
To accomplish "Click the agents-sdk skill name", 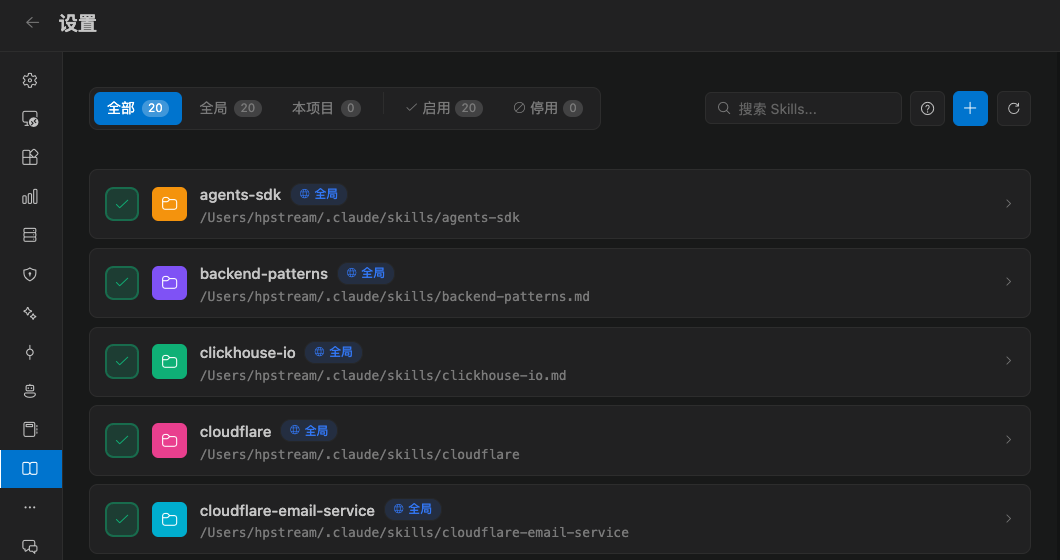I will (240, 195).
